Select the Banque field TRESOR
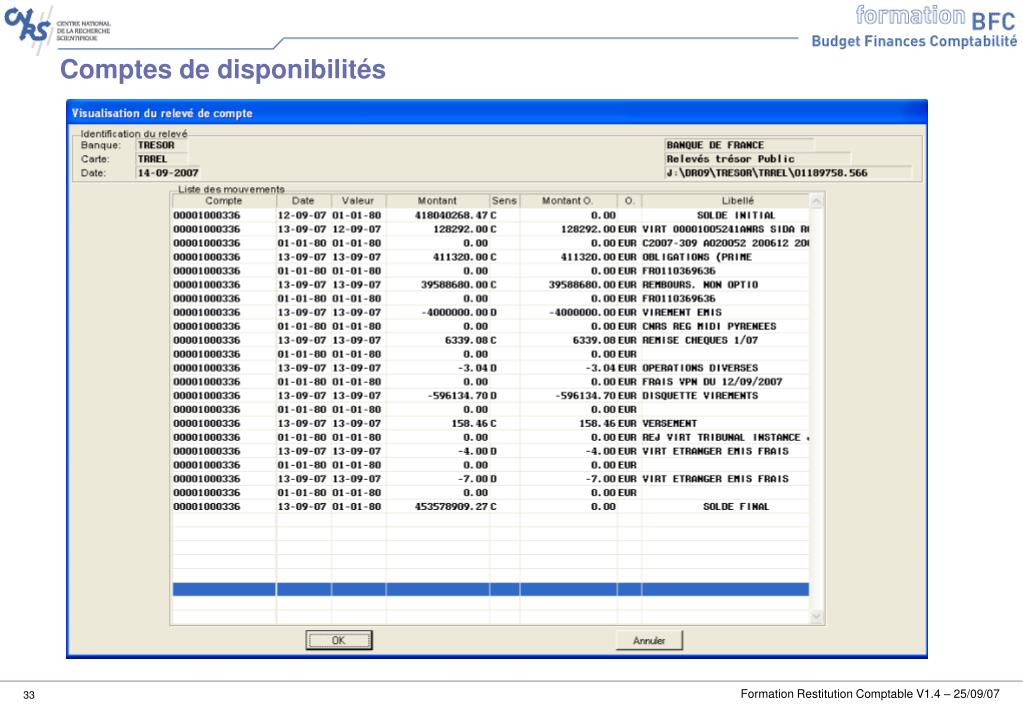The height and width of the screenshot is (708, 1023). pyautogui.click(x=162, y=145)
